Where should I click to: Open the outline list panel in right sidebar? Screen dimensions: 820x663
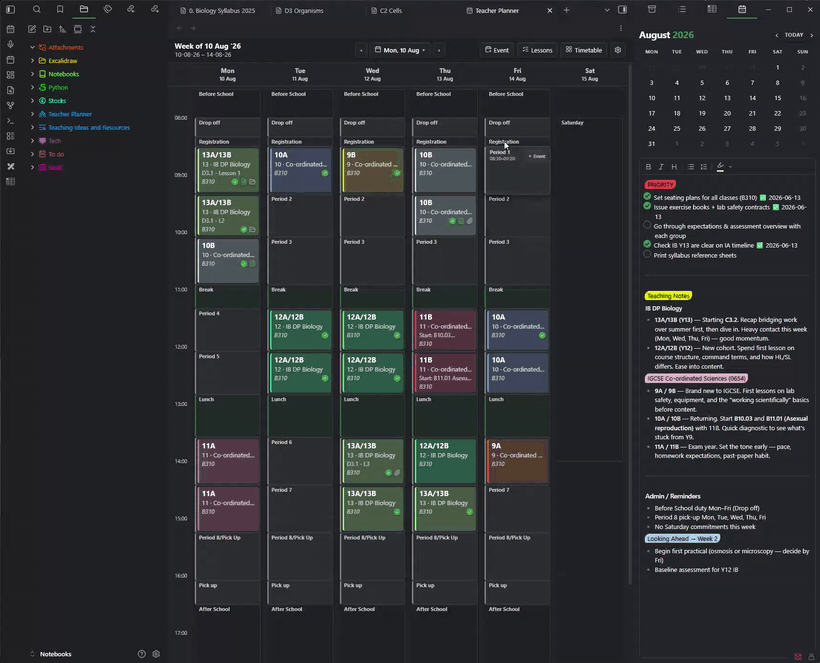(682, 9)
